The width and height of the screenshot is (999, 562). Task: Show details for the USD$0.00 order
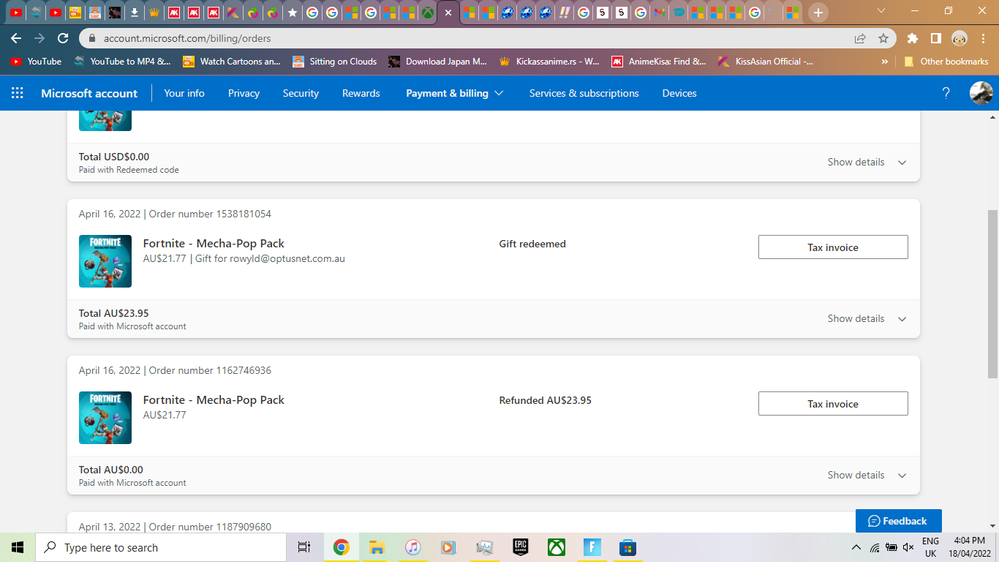coord(866,162)
